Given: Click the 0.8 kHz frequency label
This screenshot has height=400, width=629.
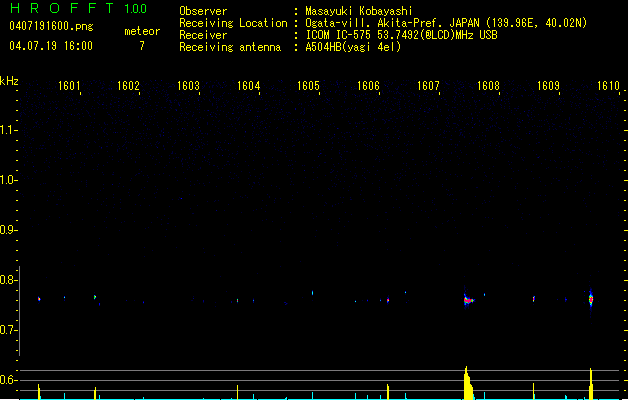Looking at the screenshot, I should [x=8, y=280].
